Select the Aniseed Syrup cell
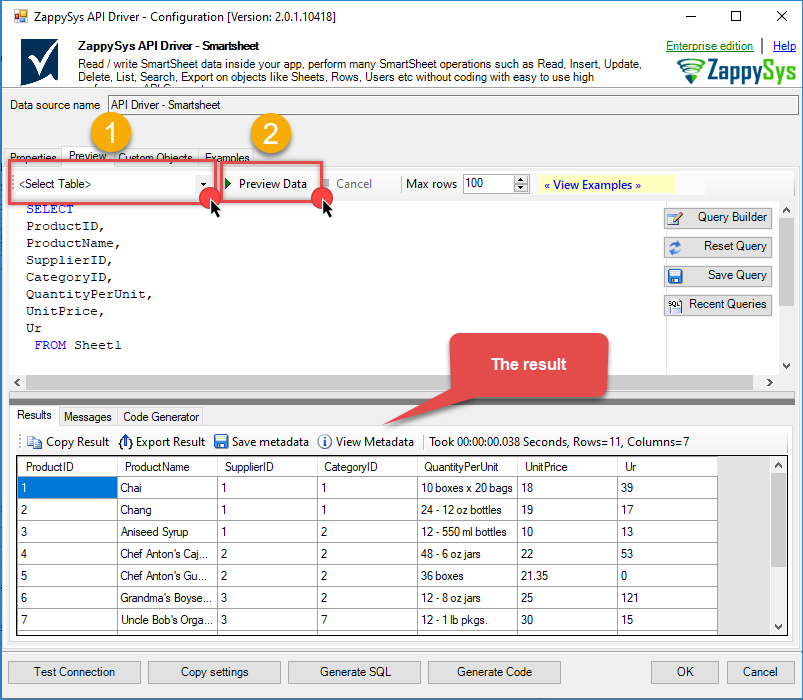 coord(167,532)
